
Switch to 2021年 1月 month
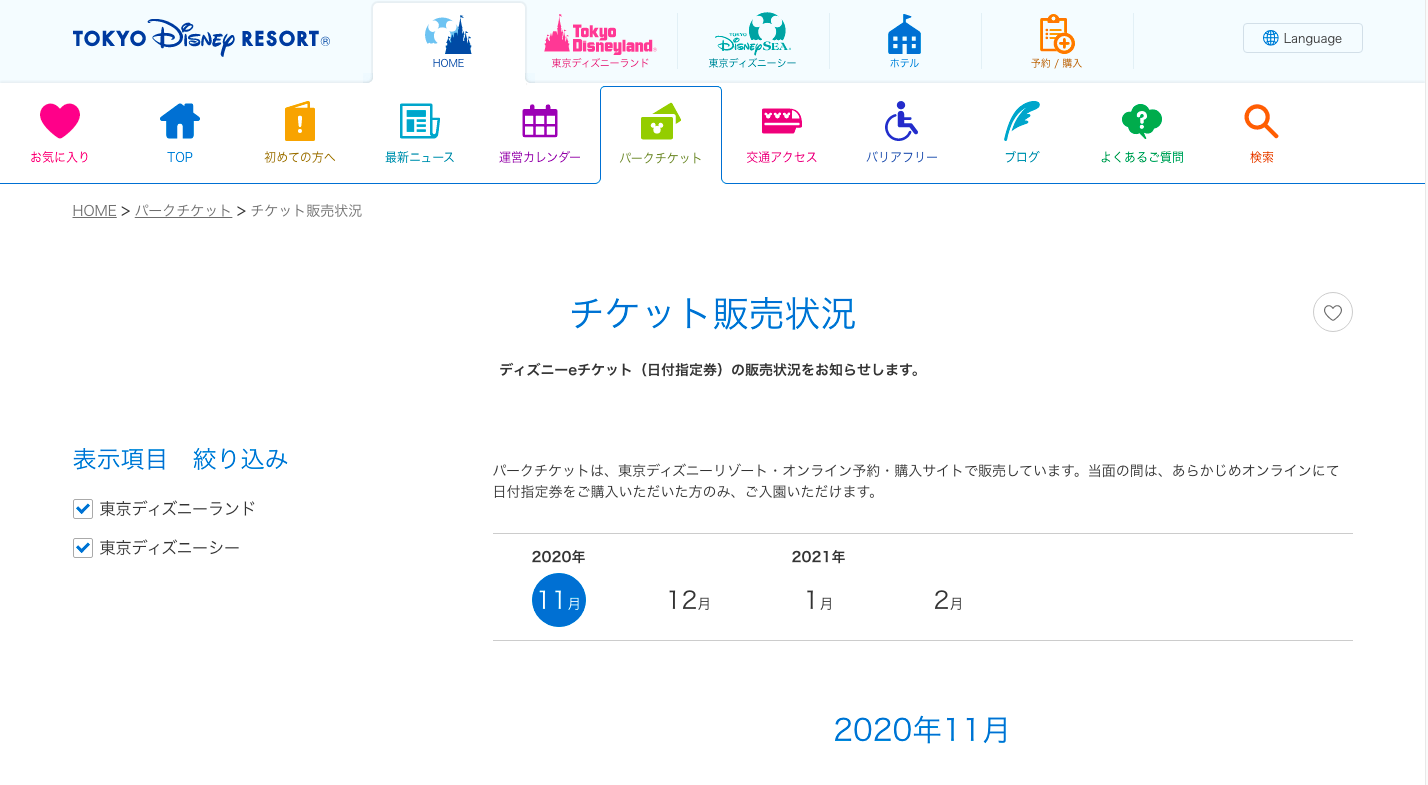pos(819,600)
